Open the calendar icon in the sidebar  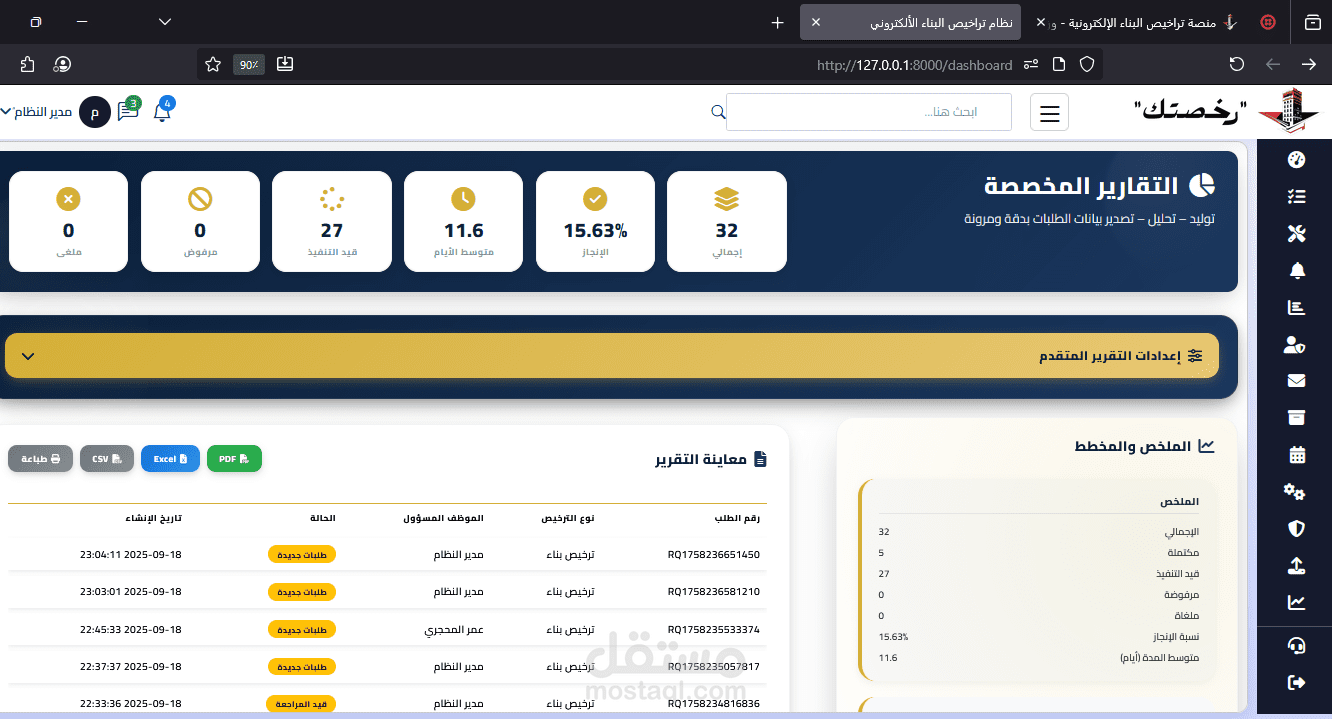click(1296, 454)
